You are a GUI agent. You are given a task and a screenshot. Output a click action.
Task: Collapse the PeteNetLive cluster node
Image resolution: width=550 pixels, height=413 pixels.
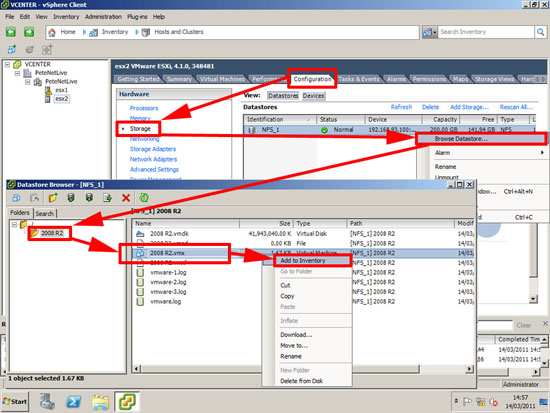pos(28,82)
